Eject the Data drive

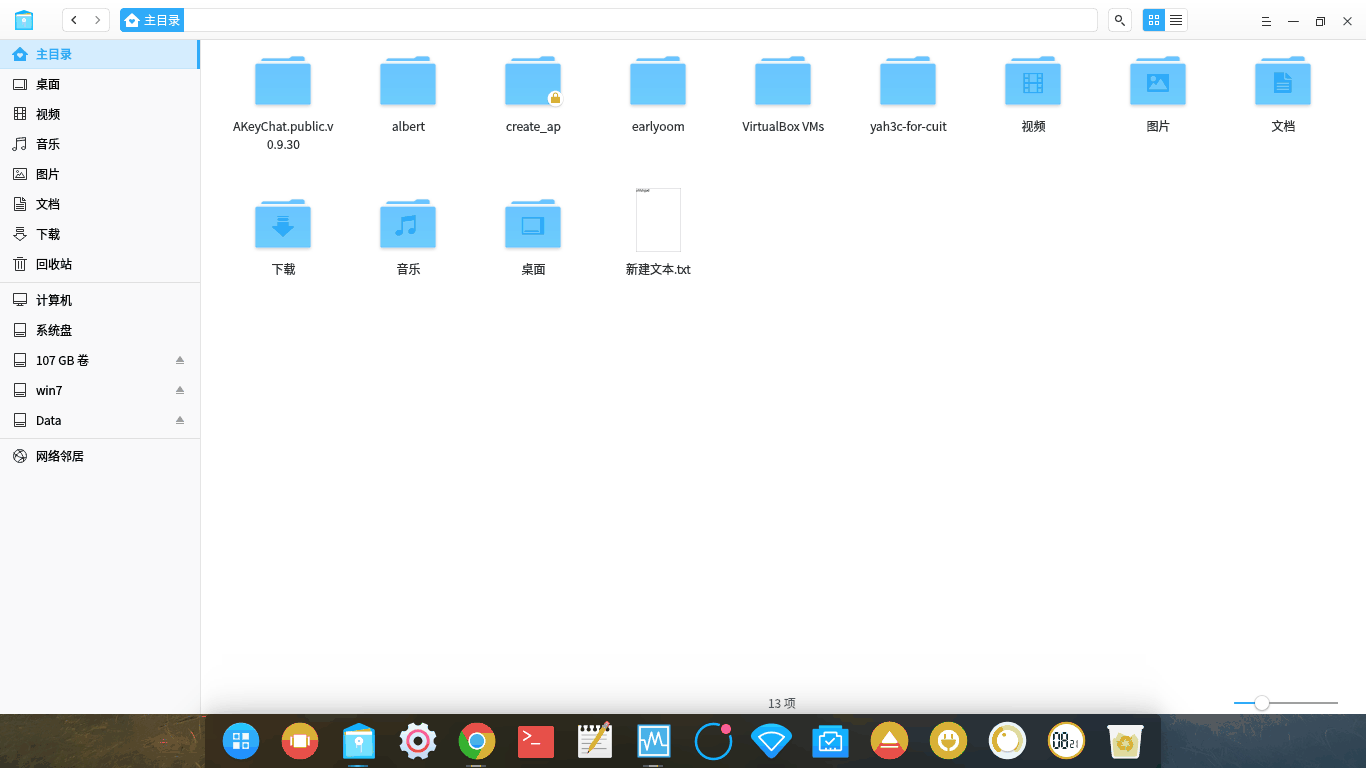(x=180, y=420)
